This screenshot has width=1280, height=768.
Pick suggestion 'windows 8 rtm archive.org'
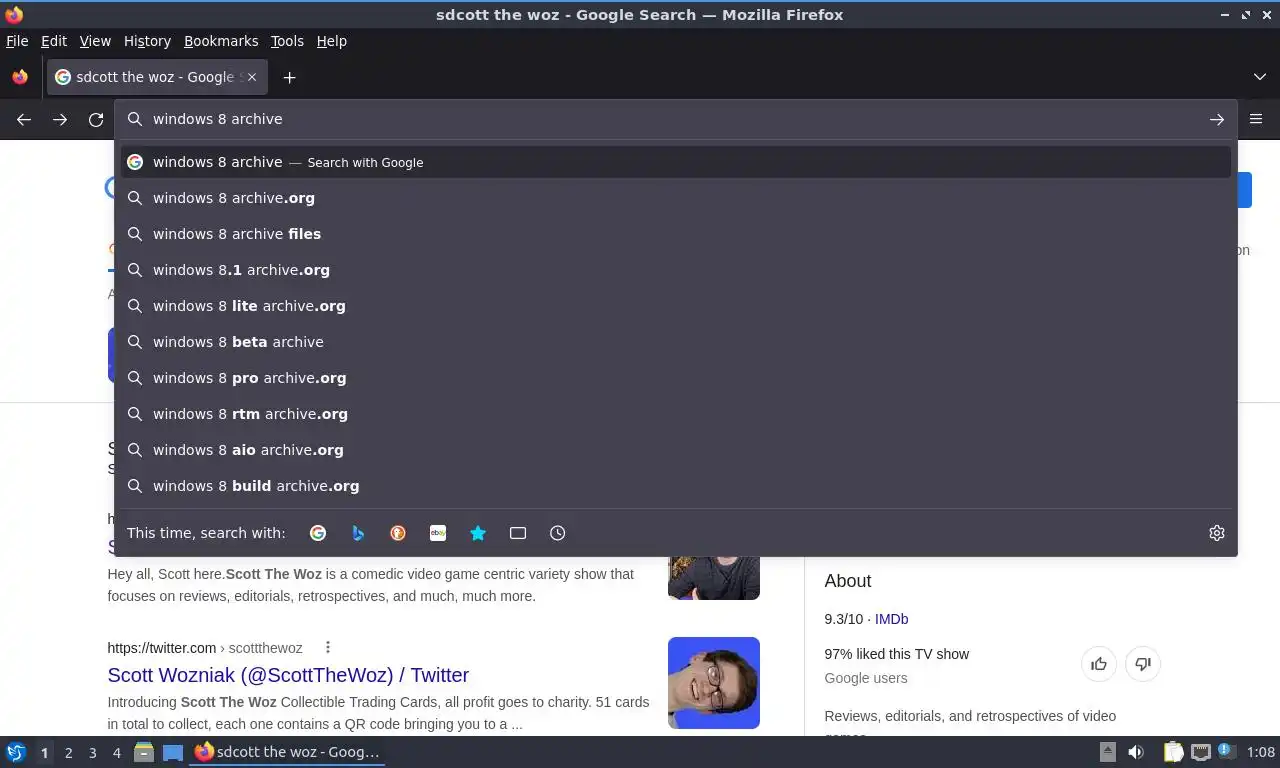click(676, 414)
